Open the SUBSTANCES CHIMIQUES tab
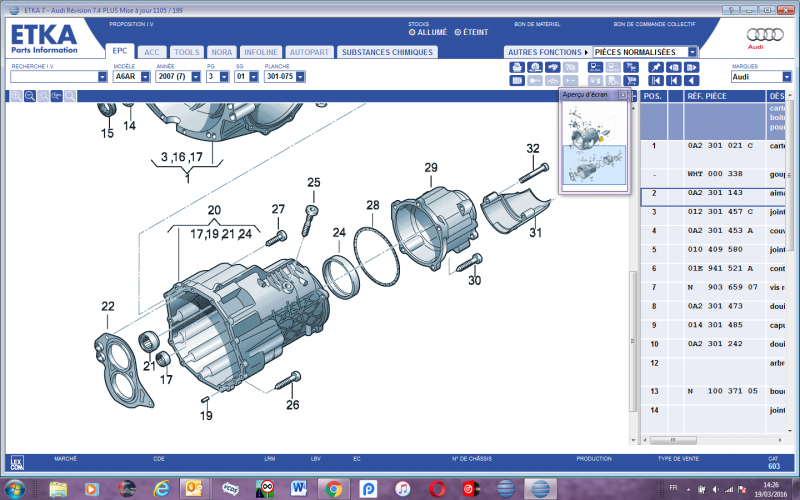This screenshot has height=500, width=800. click(x=385, y=51)
